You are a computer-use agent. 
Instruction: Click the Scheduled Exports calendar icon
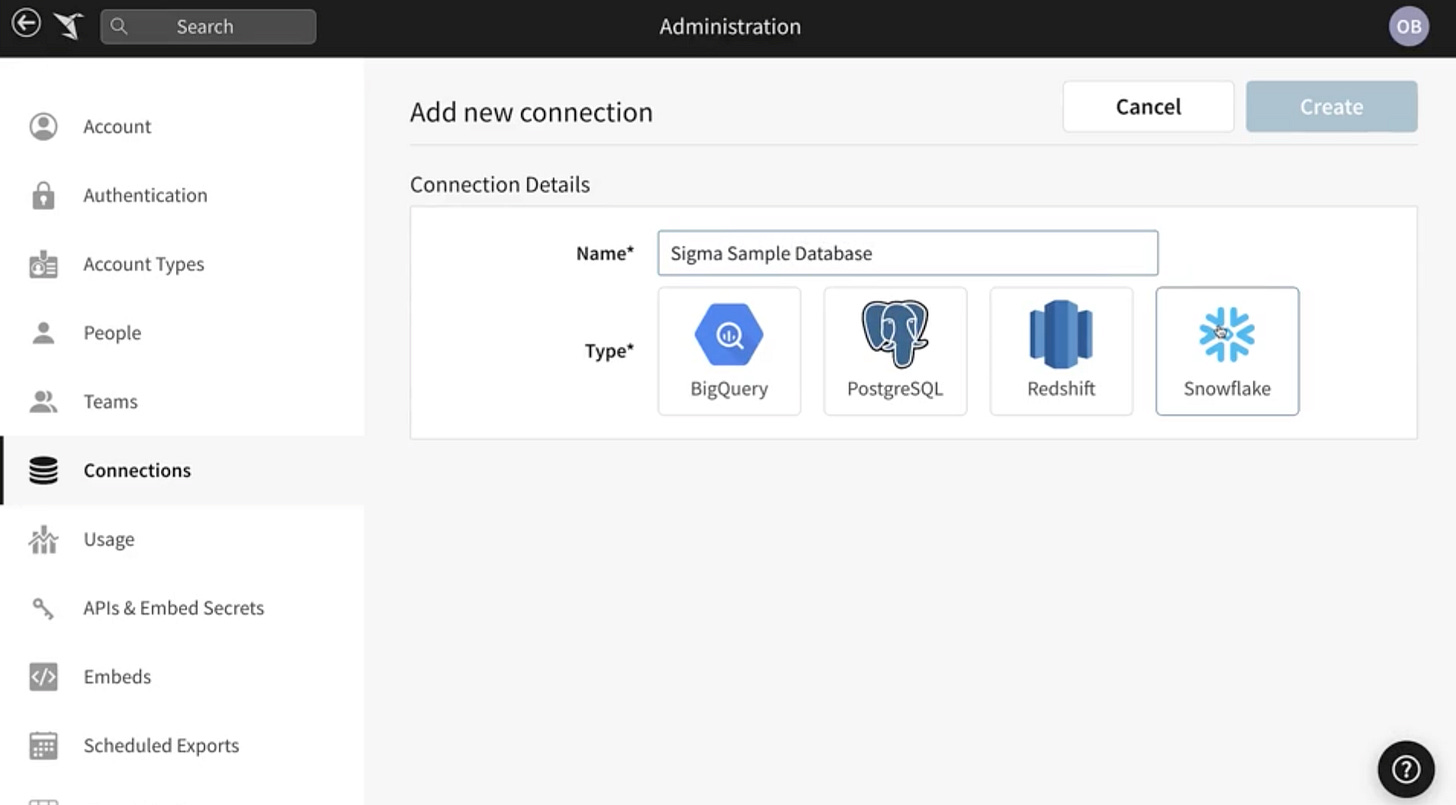43,746
